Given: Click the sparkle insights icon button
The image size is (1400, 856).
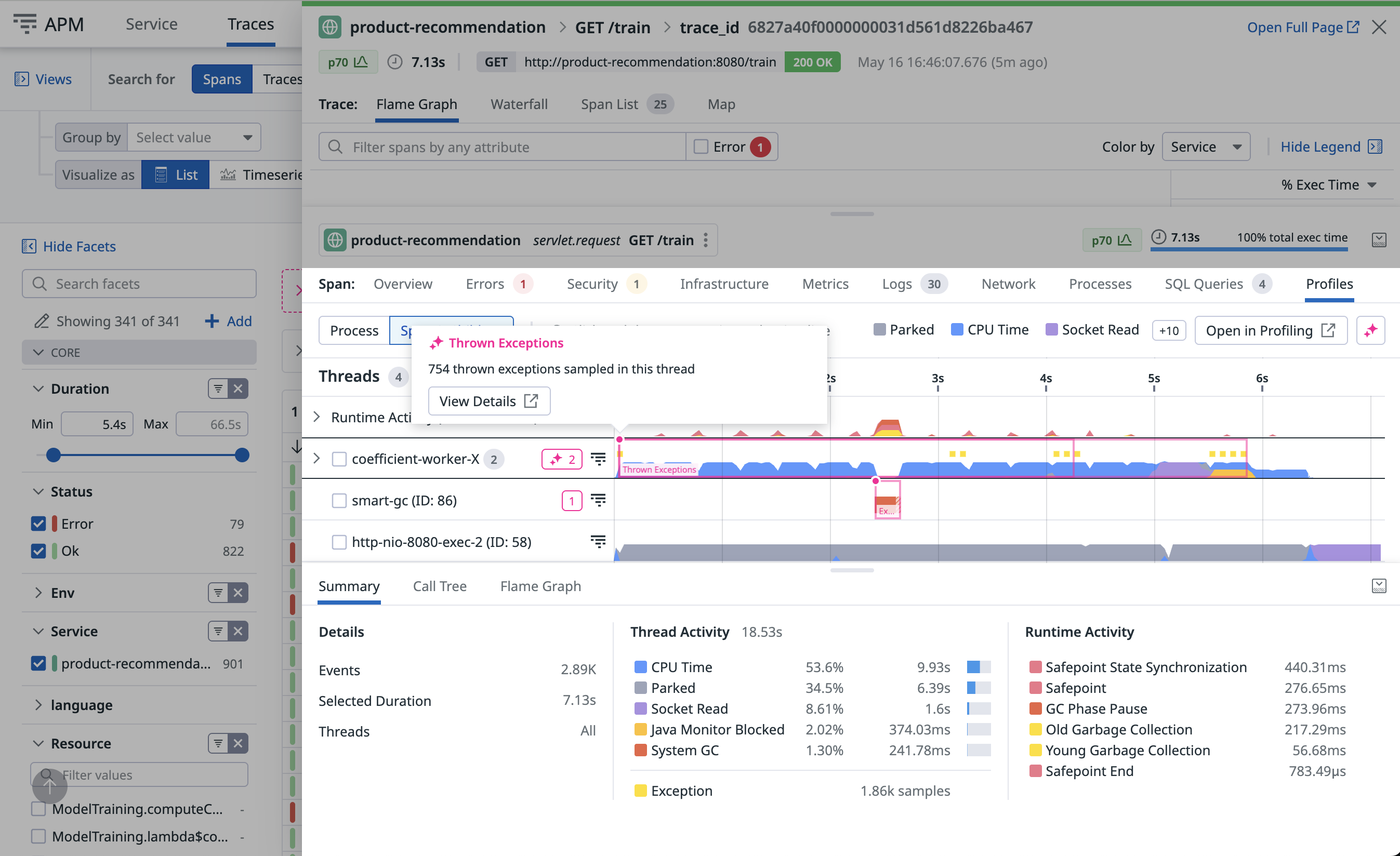Looking at the screenshot, I should (1370, 330).
